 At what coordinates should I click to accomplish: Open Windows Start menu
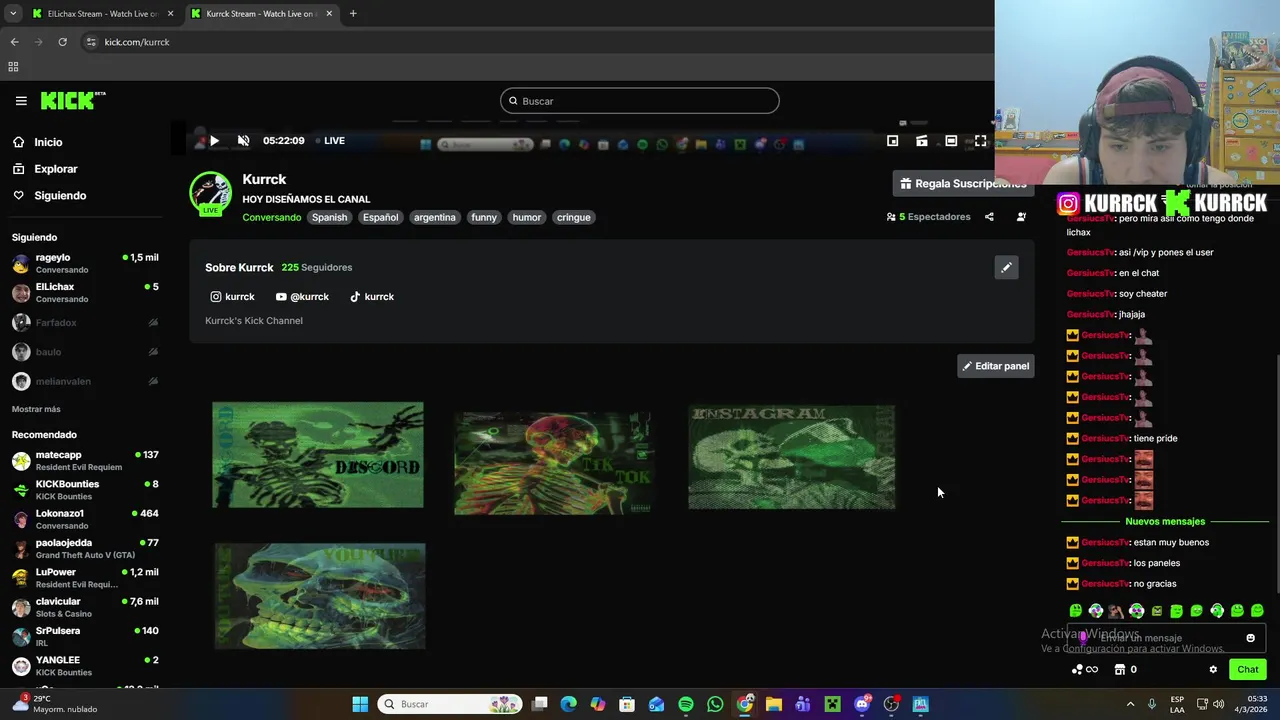pyautogui.click(x=360, y=704)
